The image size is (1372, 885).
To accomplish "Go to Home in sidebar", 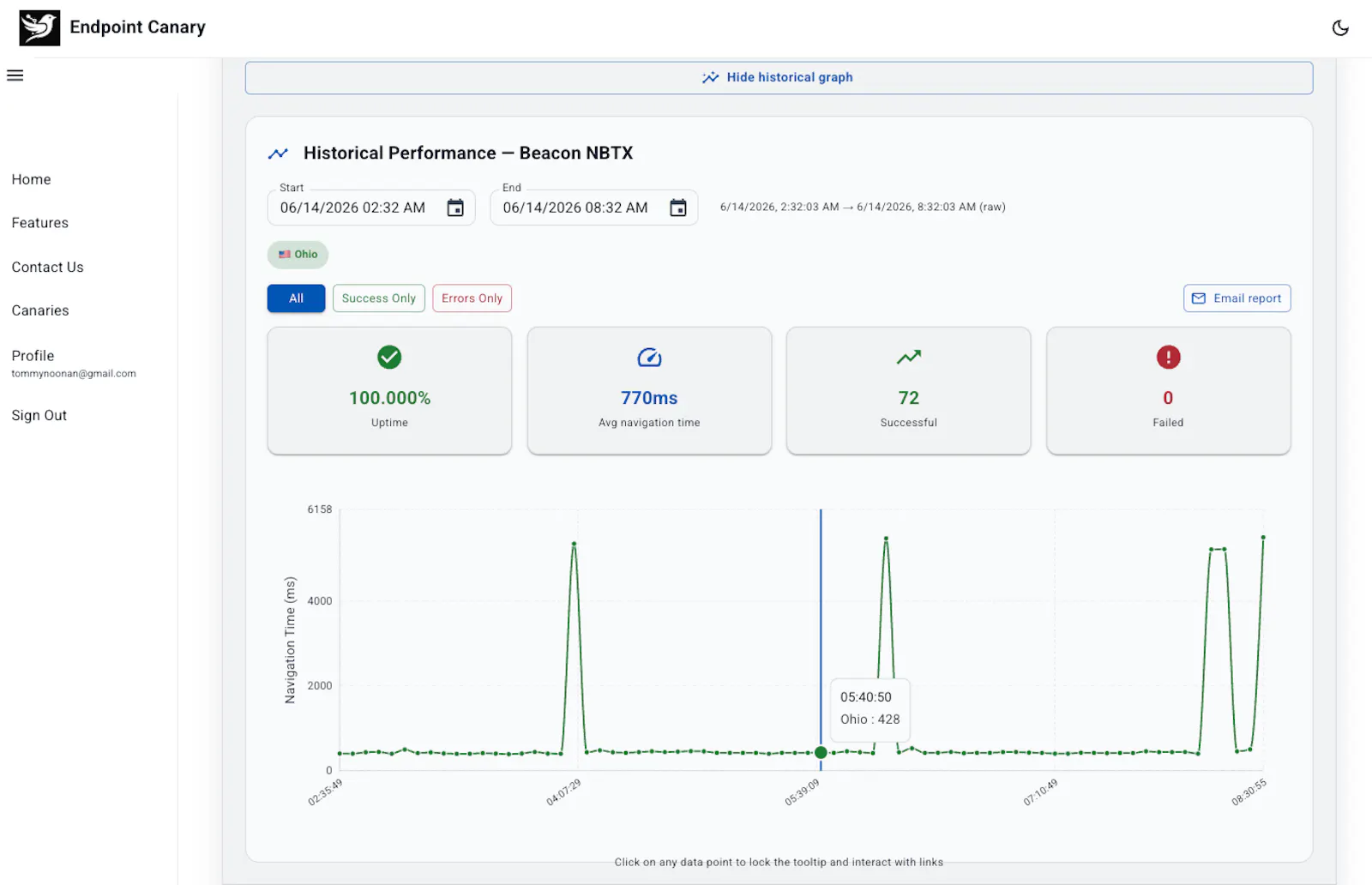I will pos(32,179).
